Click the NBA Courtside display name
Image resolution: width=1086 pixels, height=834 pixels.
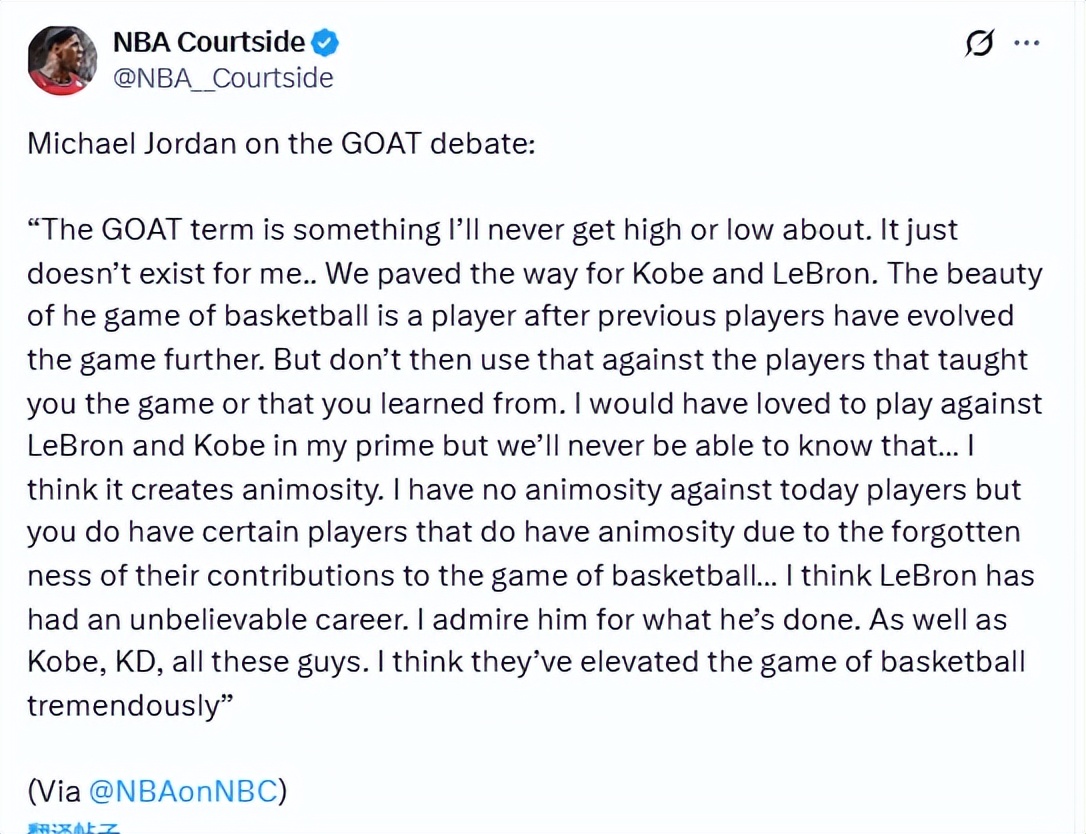point(208,42)
